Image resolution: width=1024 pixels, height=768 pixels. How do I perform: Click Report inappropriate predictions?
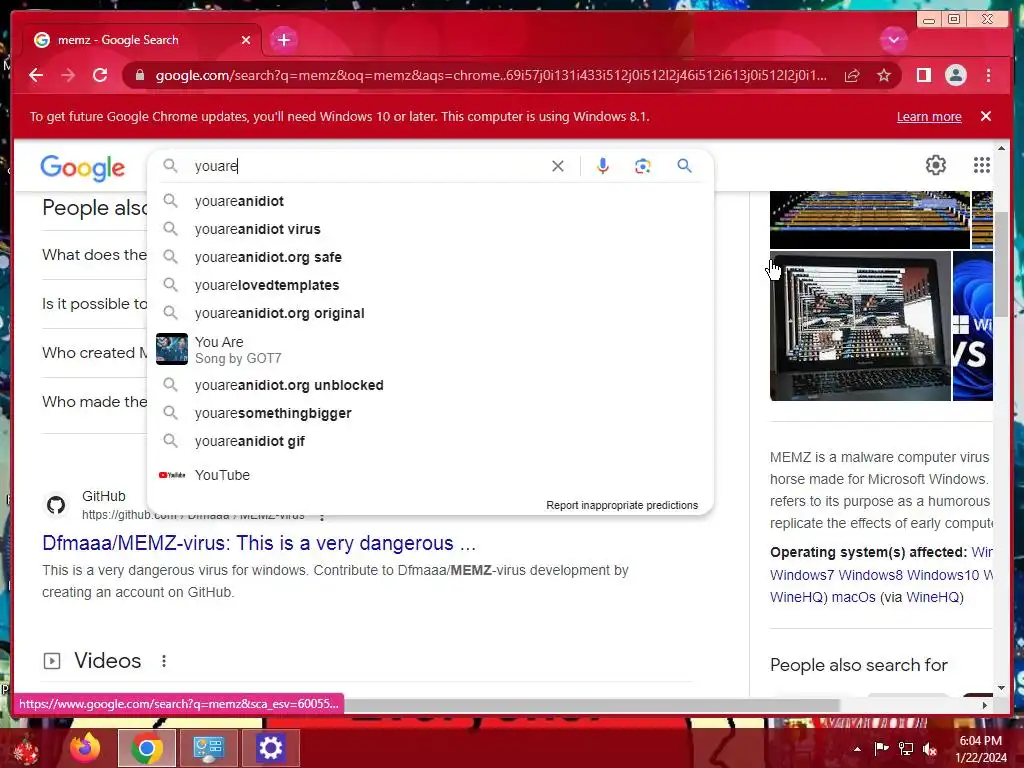(x=622, y=505)
